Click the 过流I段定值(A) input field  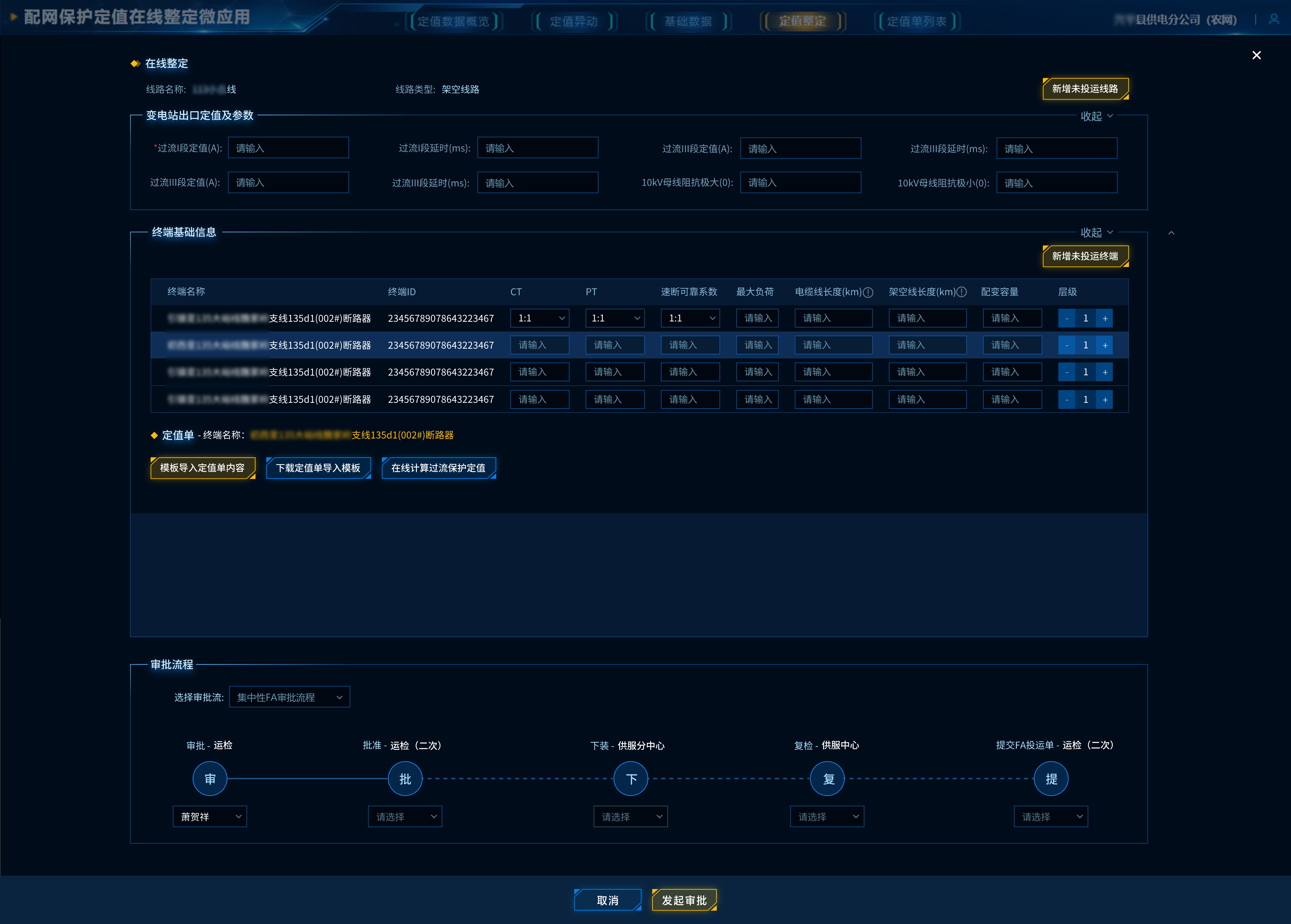288,148
